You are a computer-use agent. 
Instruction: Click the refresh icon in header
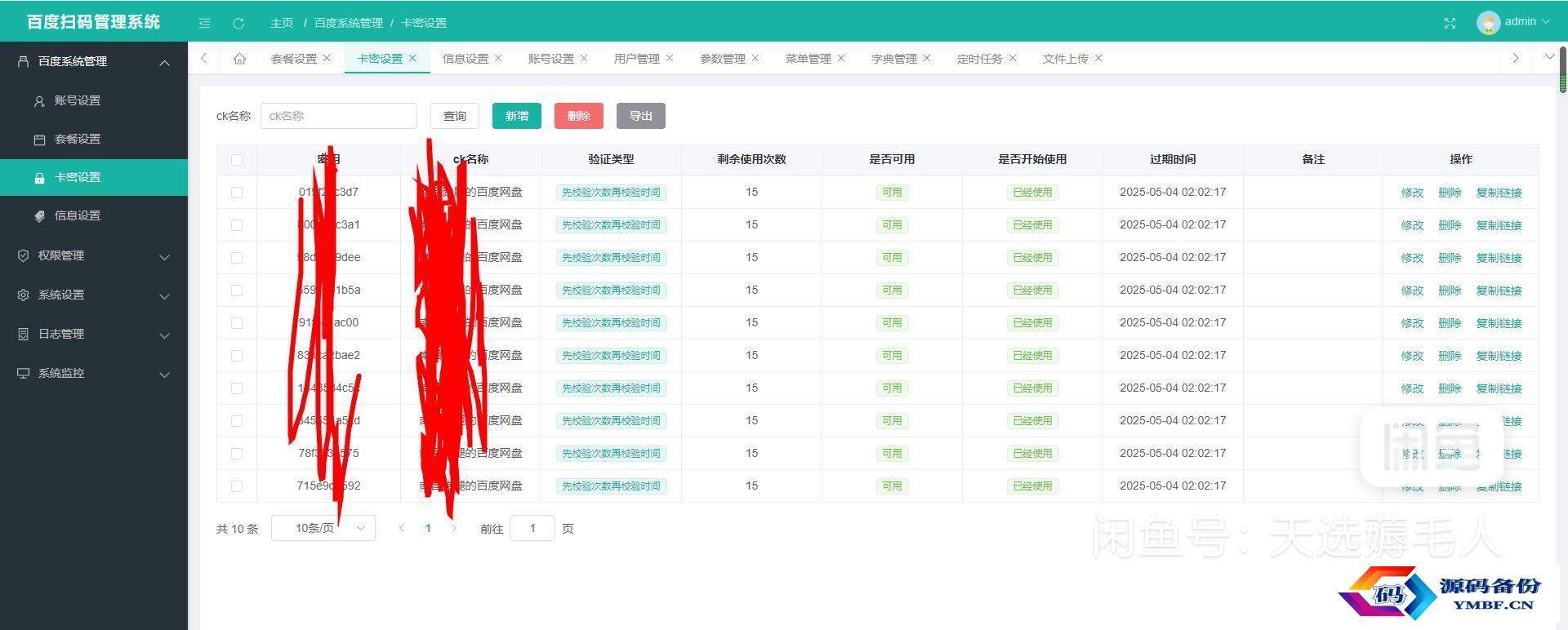(x=238, y=23)
